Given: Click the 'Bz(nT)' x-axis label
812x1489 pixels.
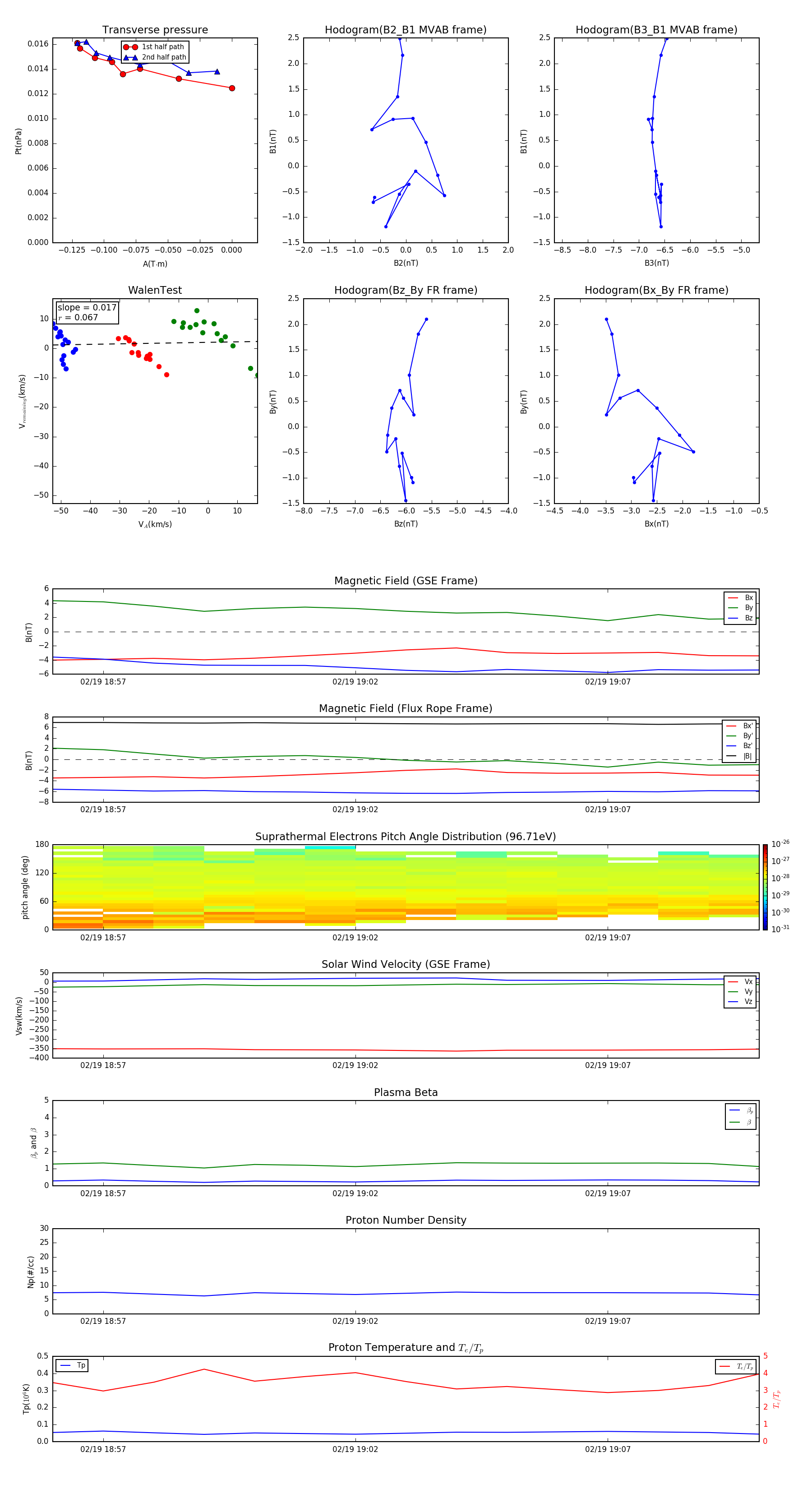Looking at the screenshot, I should pos(406,524).
